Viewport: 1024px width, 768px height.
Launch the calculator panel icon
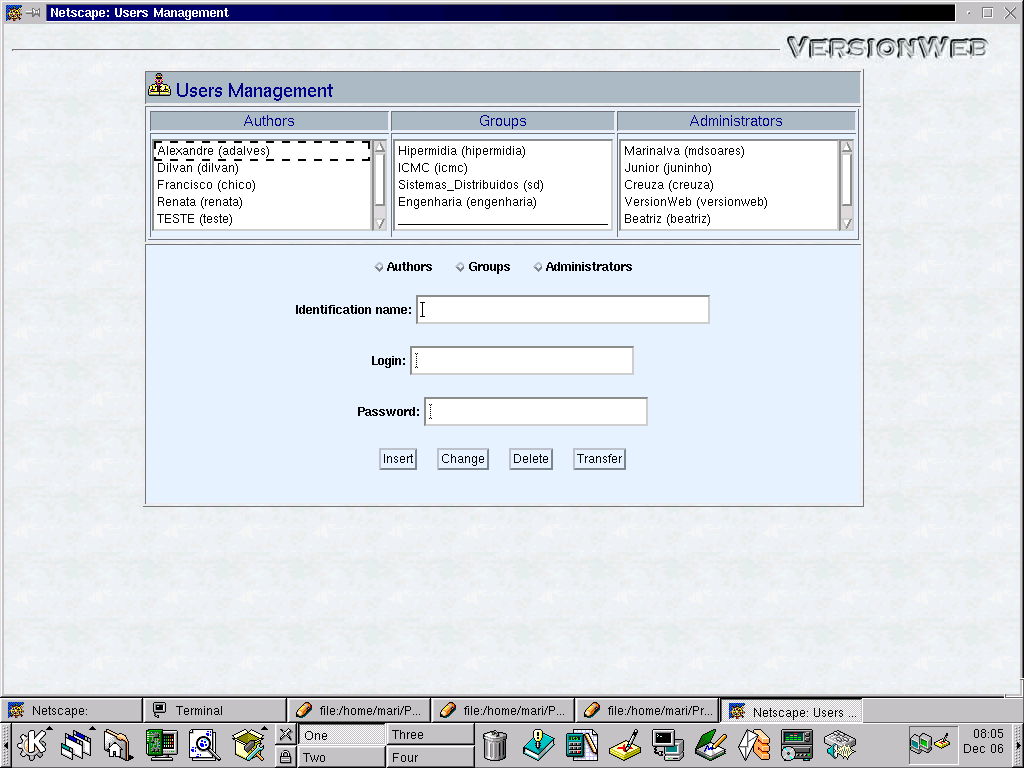(581, 745)
